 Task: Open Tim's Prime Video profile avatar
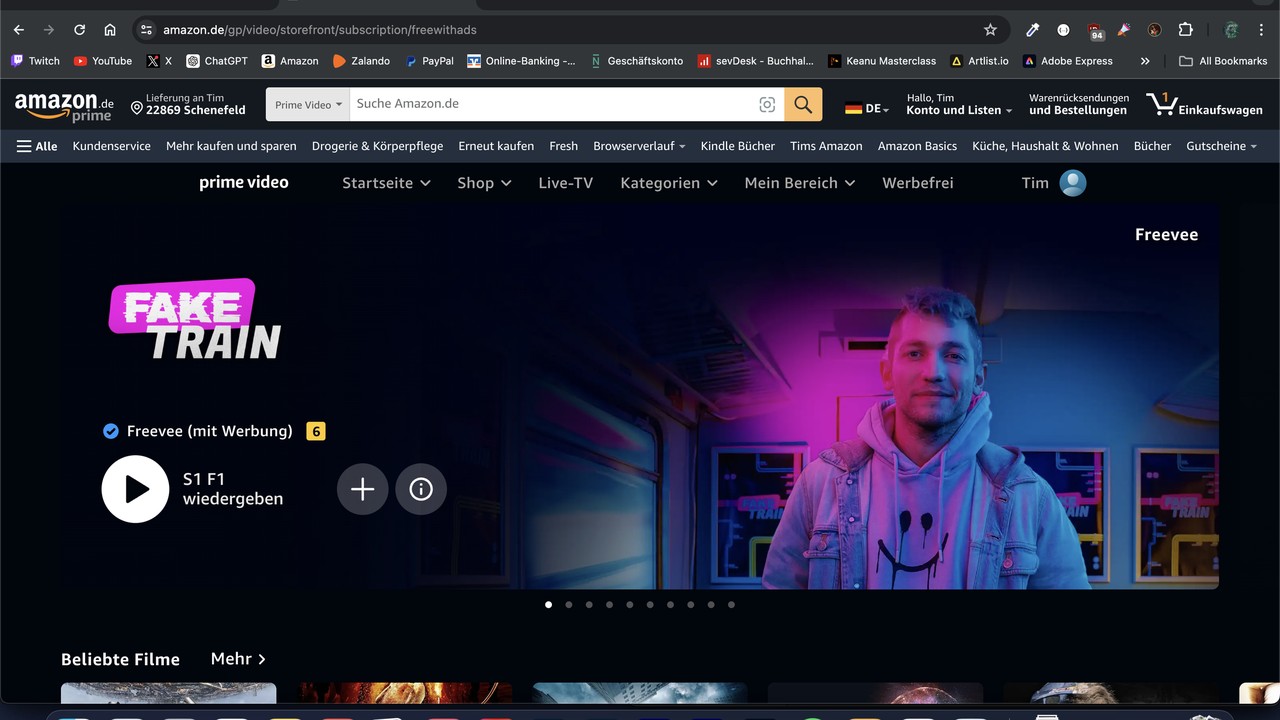[1073, 183]
